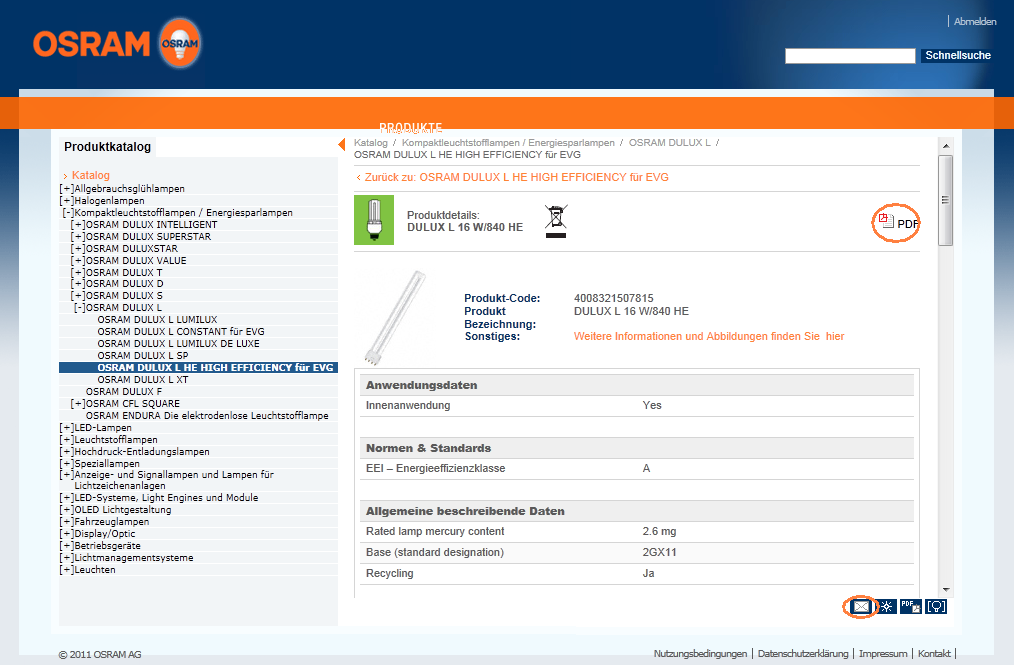Click the envelope email icon

[861, 607]
